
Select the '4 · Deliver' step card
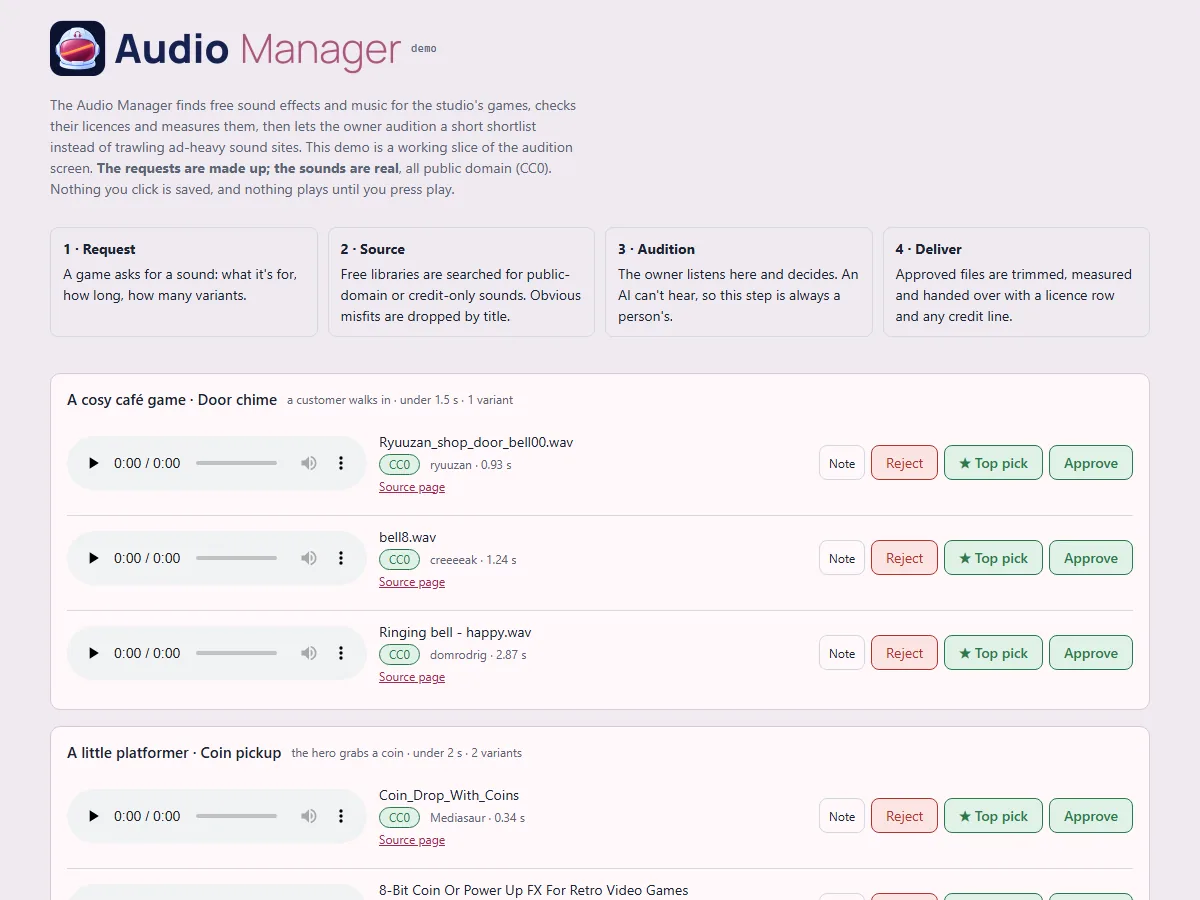[1016, 282]
